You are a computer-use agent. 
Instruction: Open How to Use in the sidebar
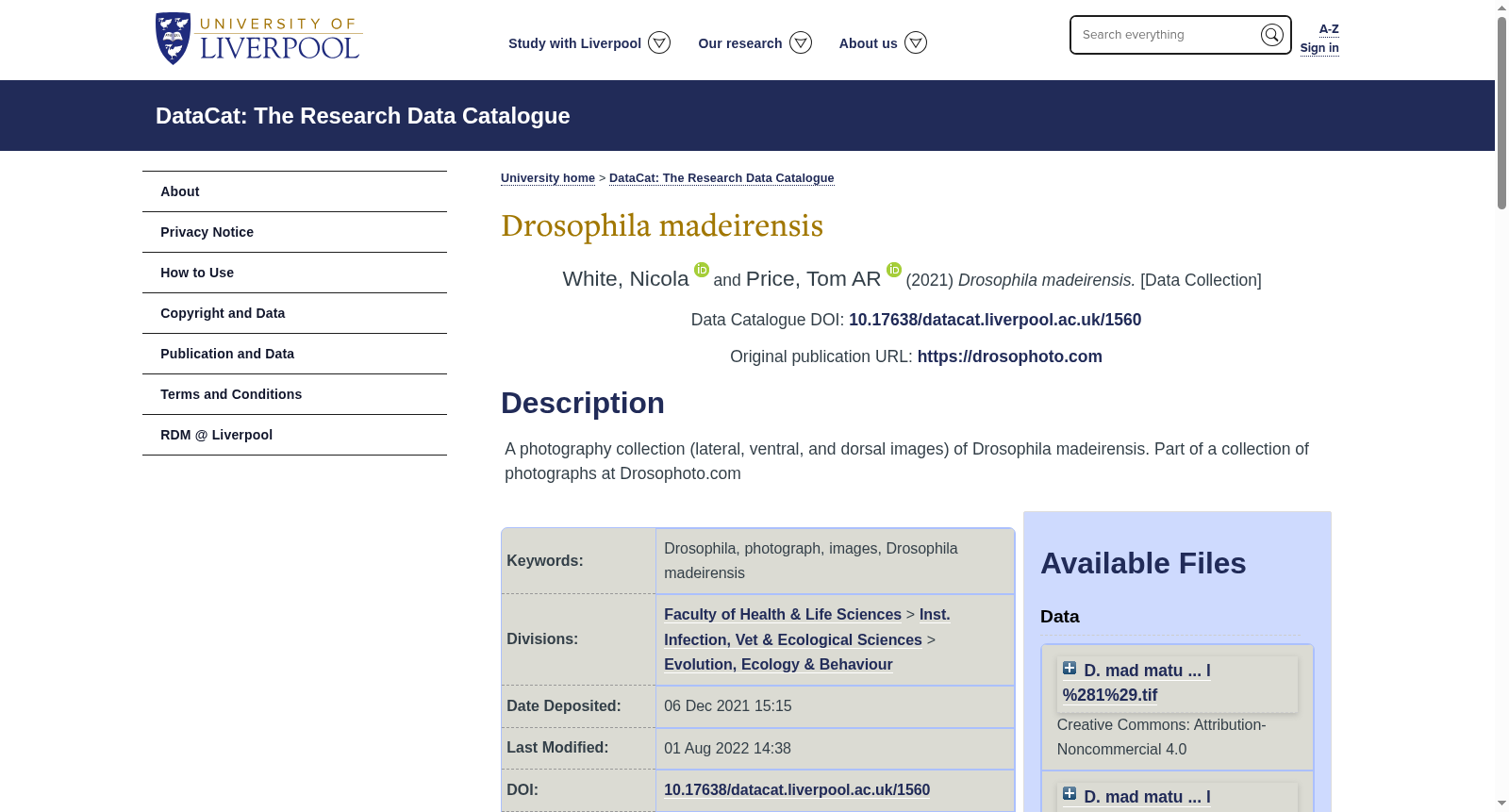(x=294, y=273)
